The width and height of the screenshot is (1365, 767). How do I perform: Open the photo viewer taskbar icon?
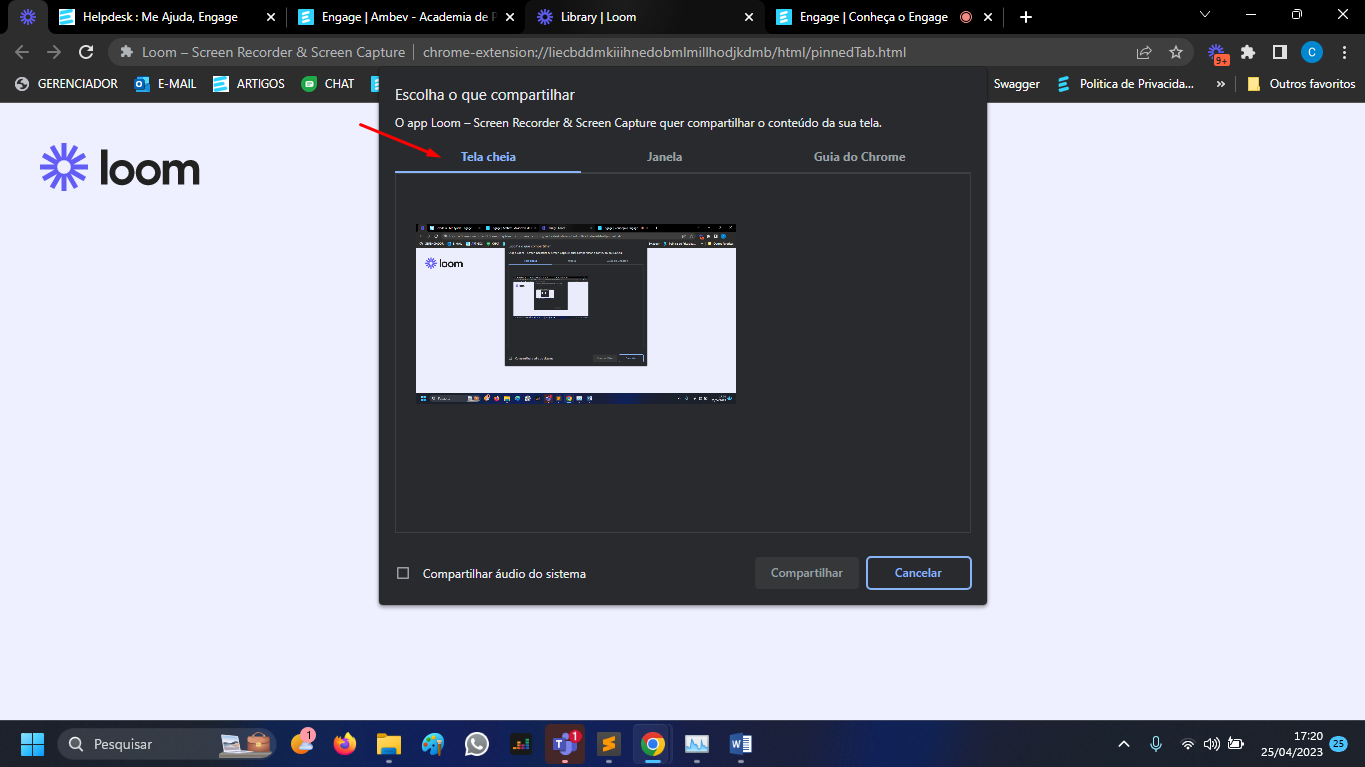(697, 744)
